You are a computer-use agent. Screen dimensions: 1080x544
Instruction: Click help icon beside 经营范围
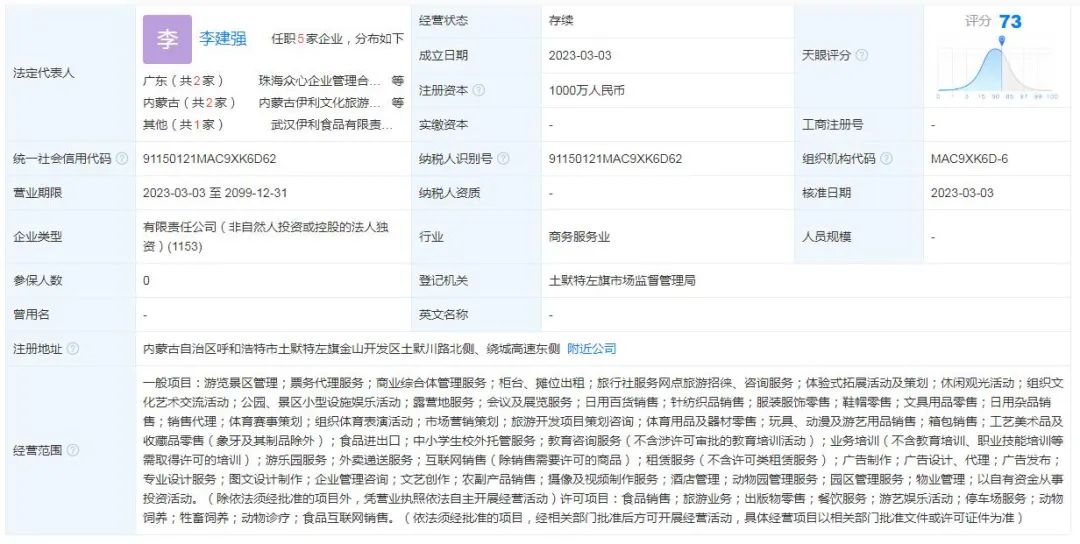coord(73,450)
